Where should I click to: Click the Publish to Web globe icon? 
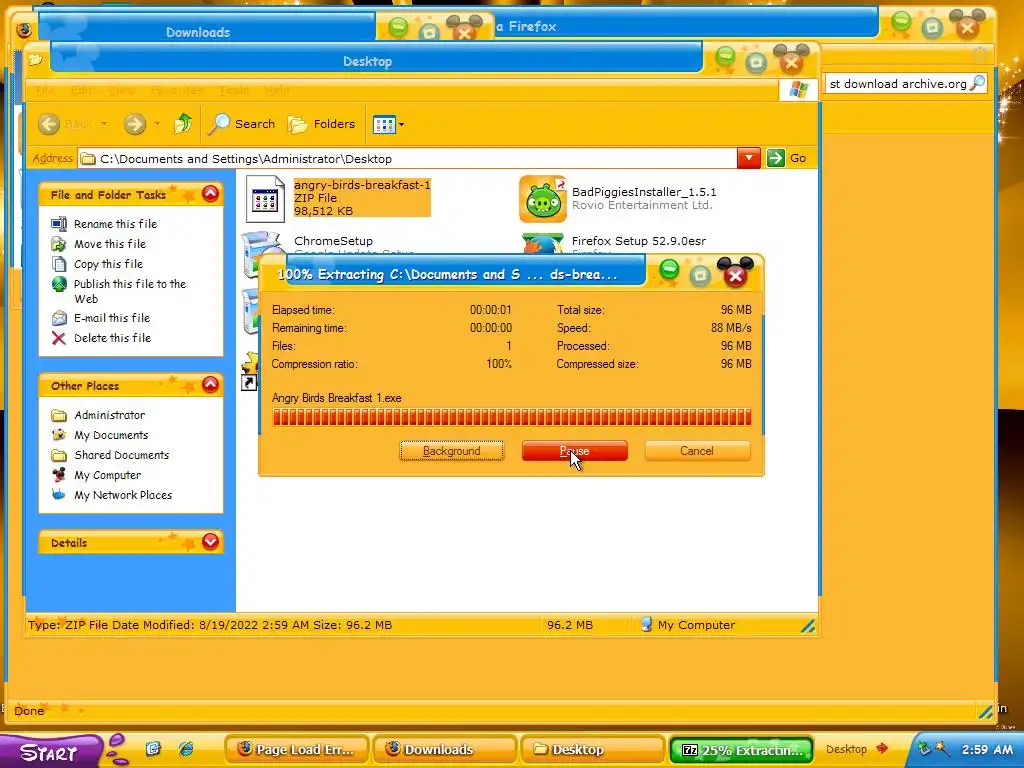pos(59,284)
